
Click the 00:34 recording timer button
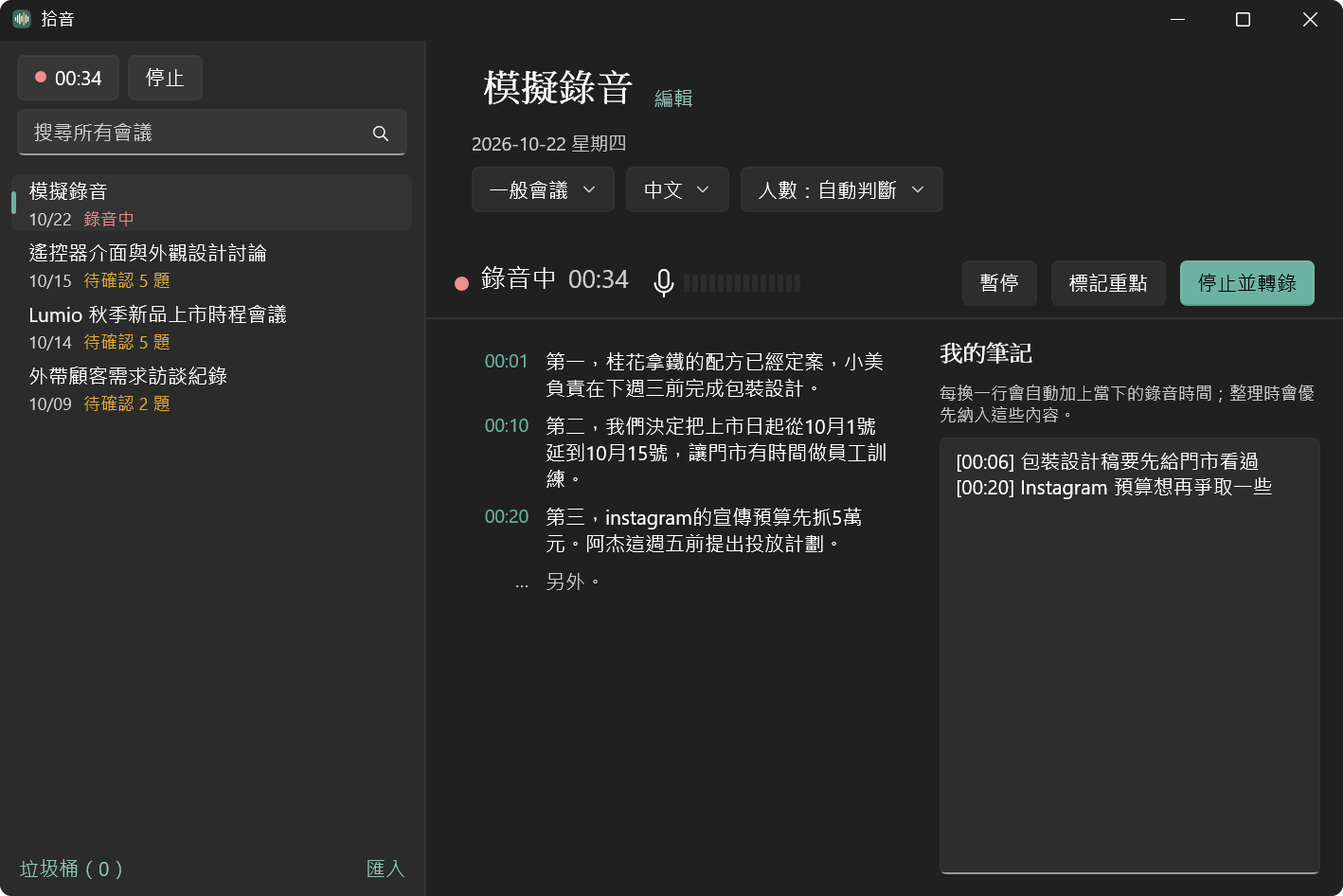point(68,78)
